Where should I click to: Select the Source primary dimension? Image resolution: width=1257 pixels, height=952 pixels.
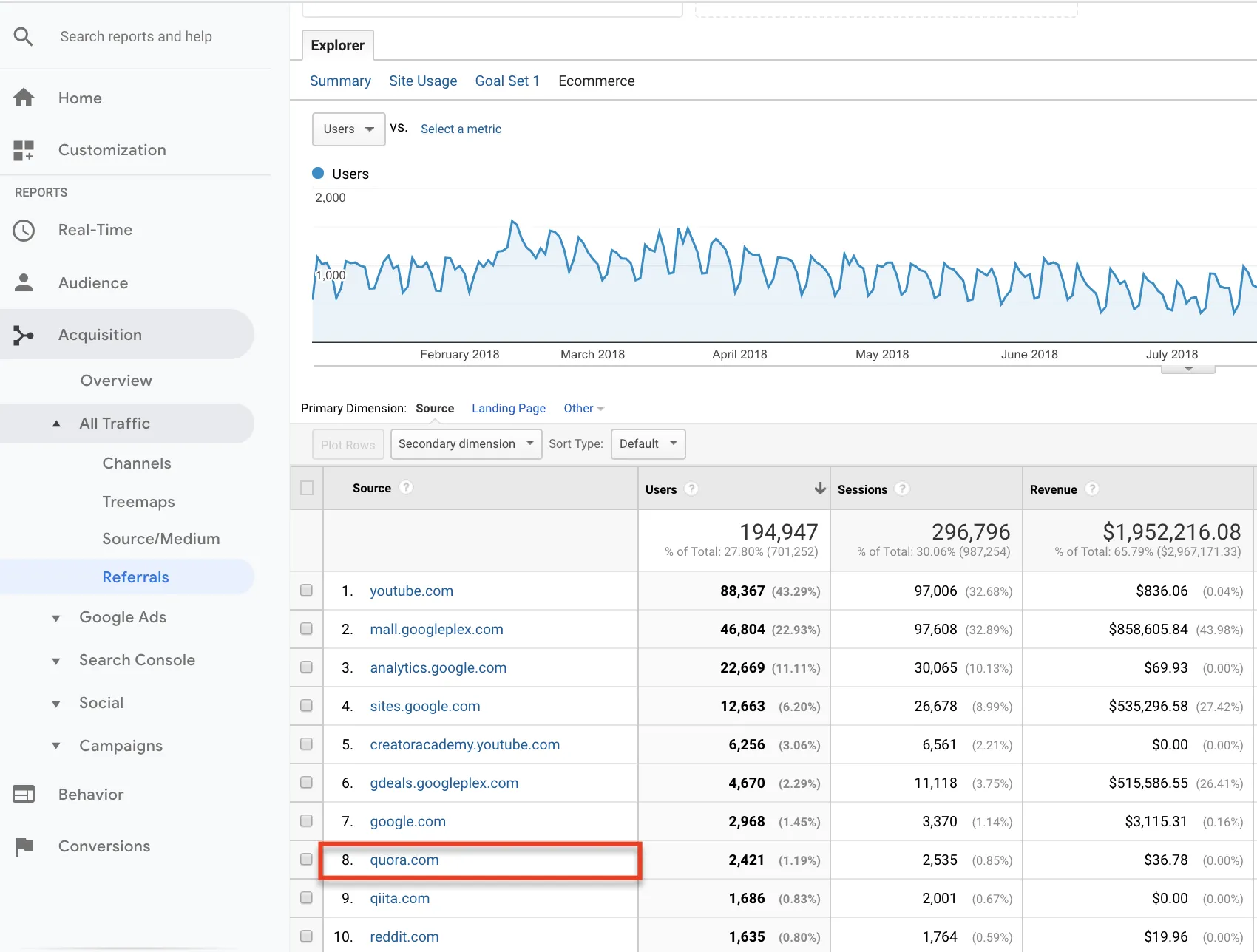435,408
